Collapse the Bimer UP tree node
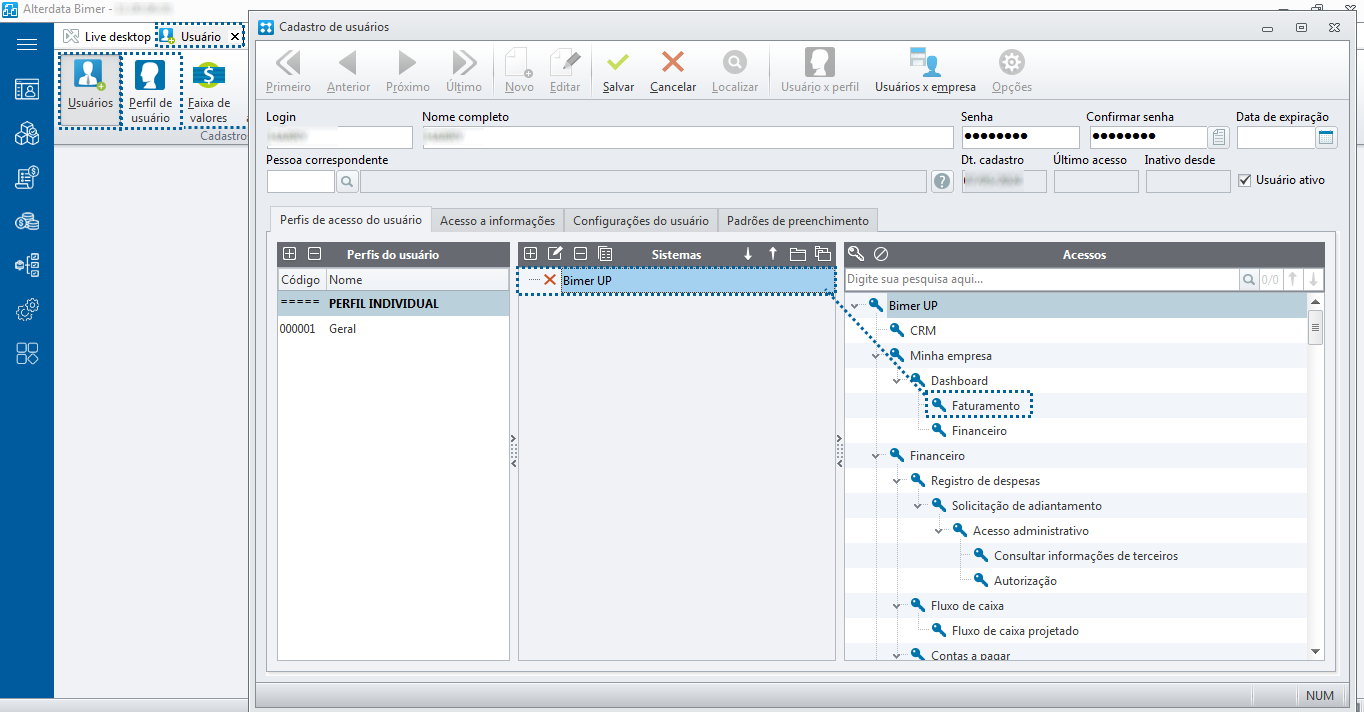The width and height of the screenshot is (1364, 712). (855, 306)
